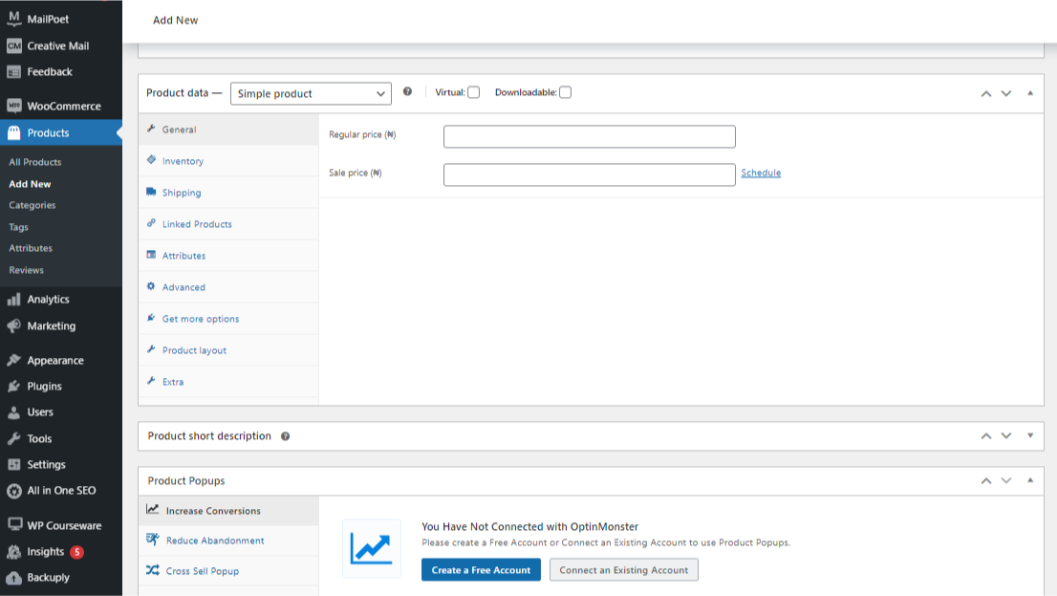The image size is (1057, 596).
Task: Open the Linked Products tab
Action: point(229,224)
